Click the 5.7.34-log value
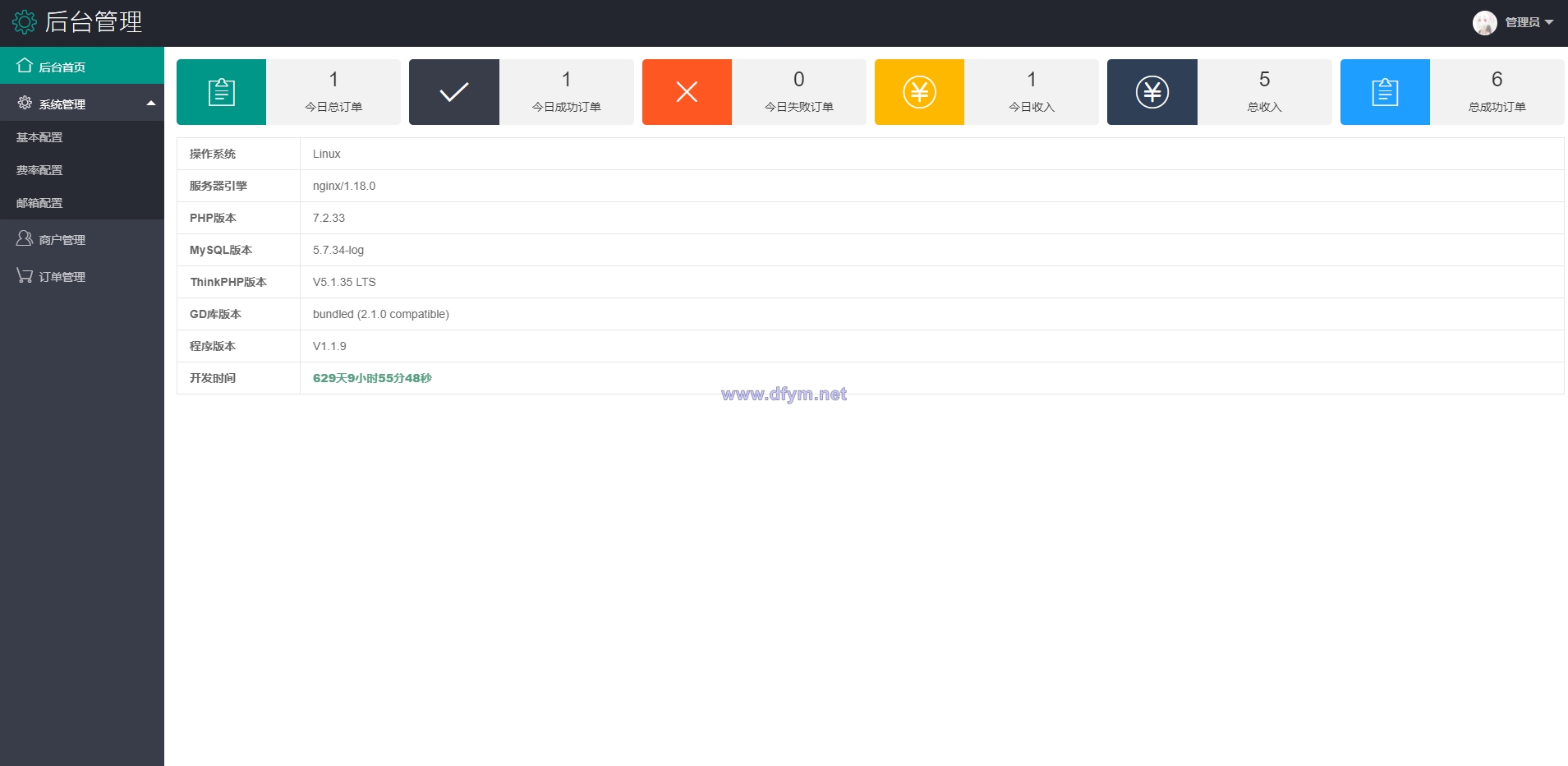1568x766 pixels. coord(338,250)
